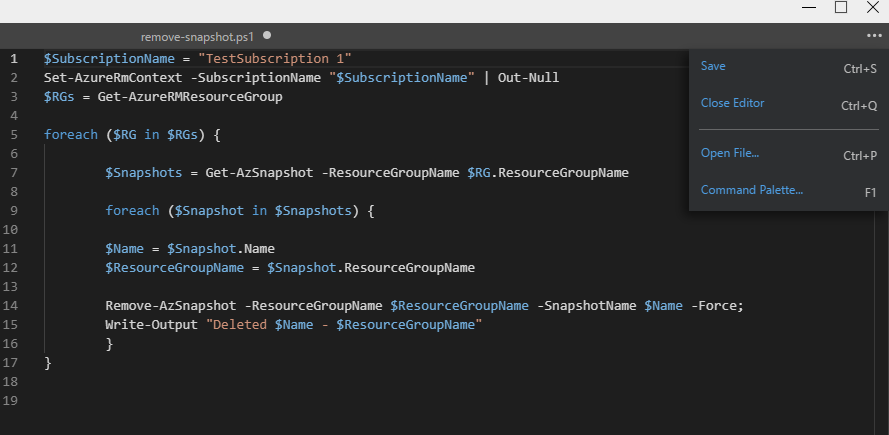Click line number 19 in the gutter
The image size is (889, 435).
point(14,401)
